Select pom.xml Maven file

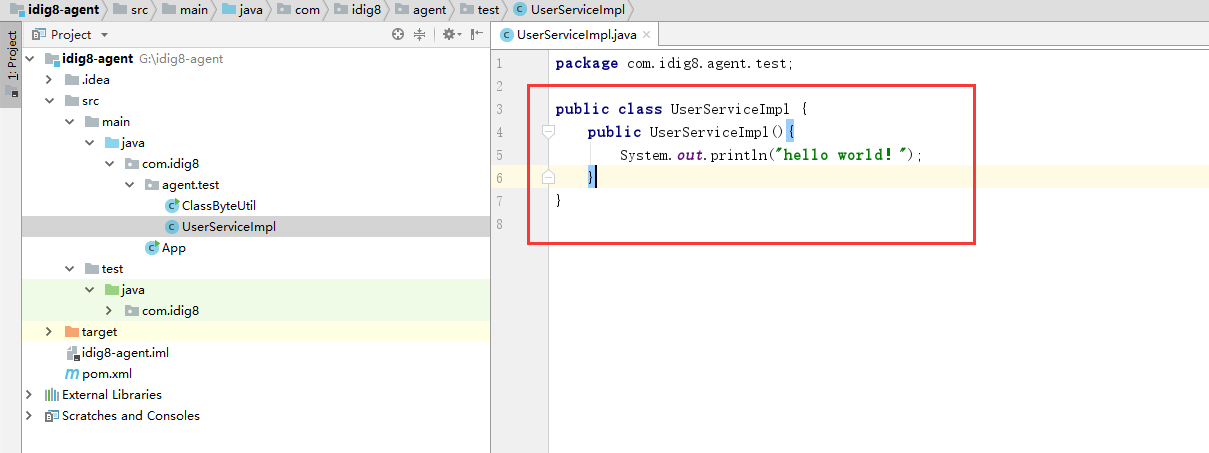pos(255,374)
